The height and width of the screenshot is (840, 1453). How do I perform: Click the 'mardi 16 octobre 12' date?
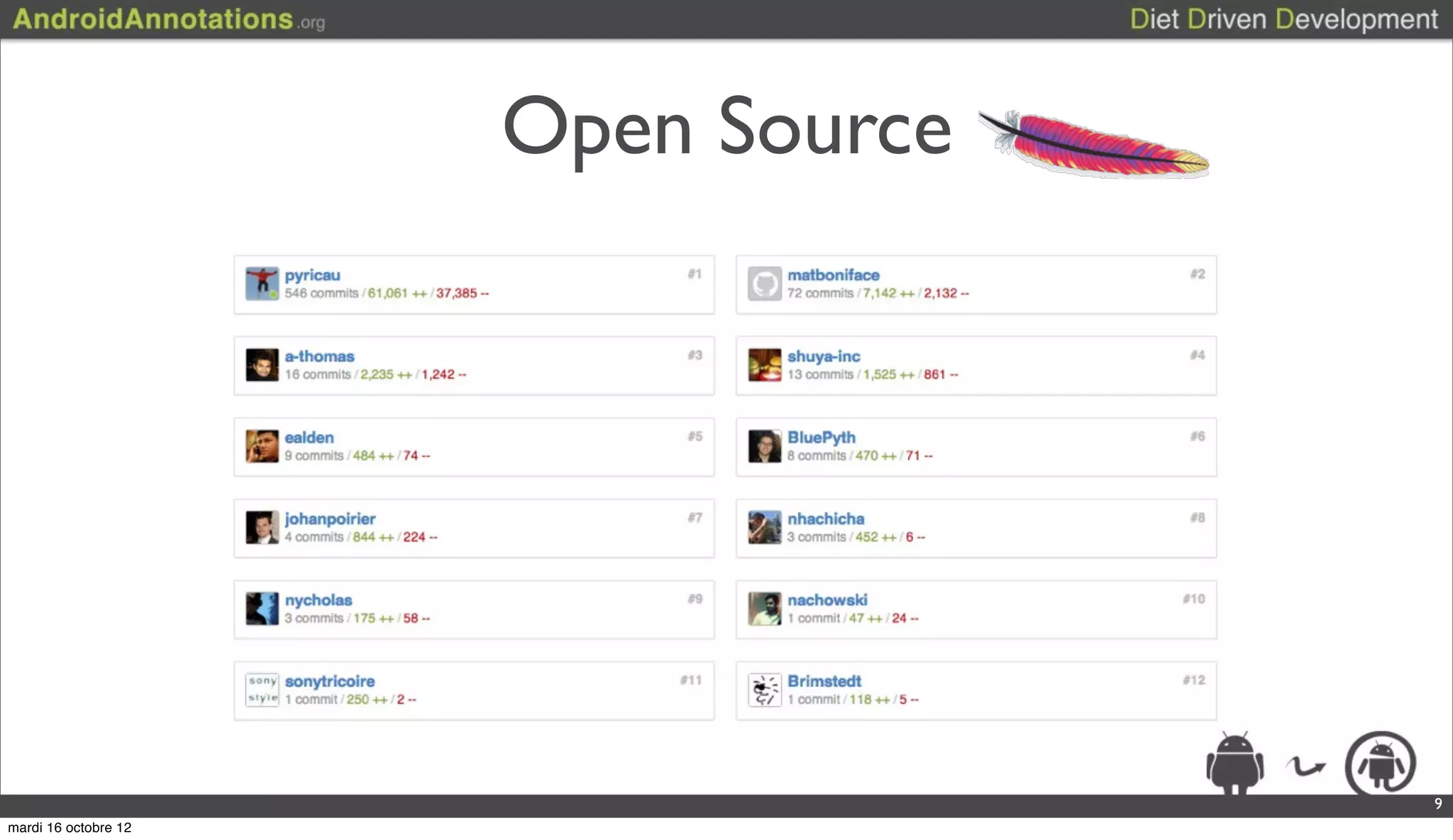point(70,828)
